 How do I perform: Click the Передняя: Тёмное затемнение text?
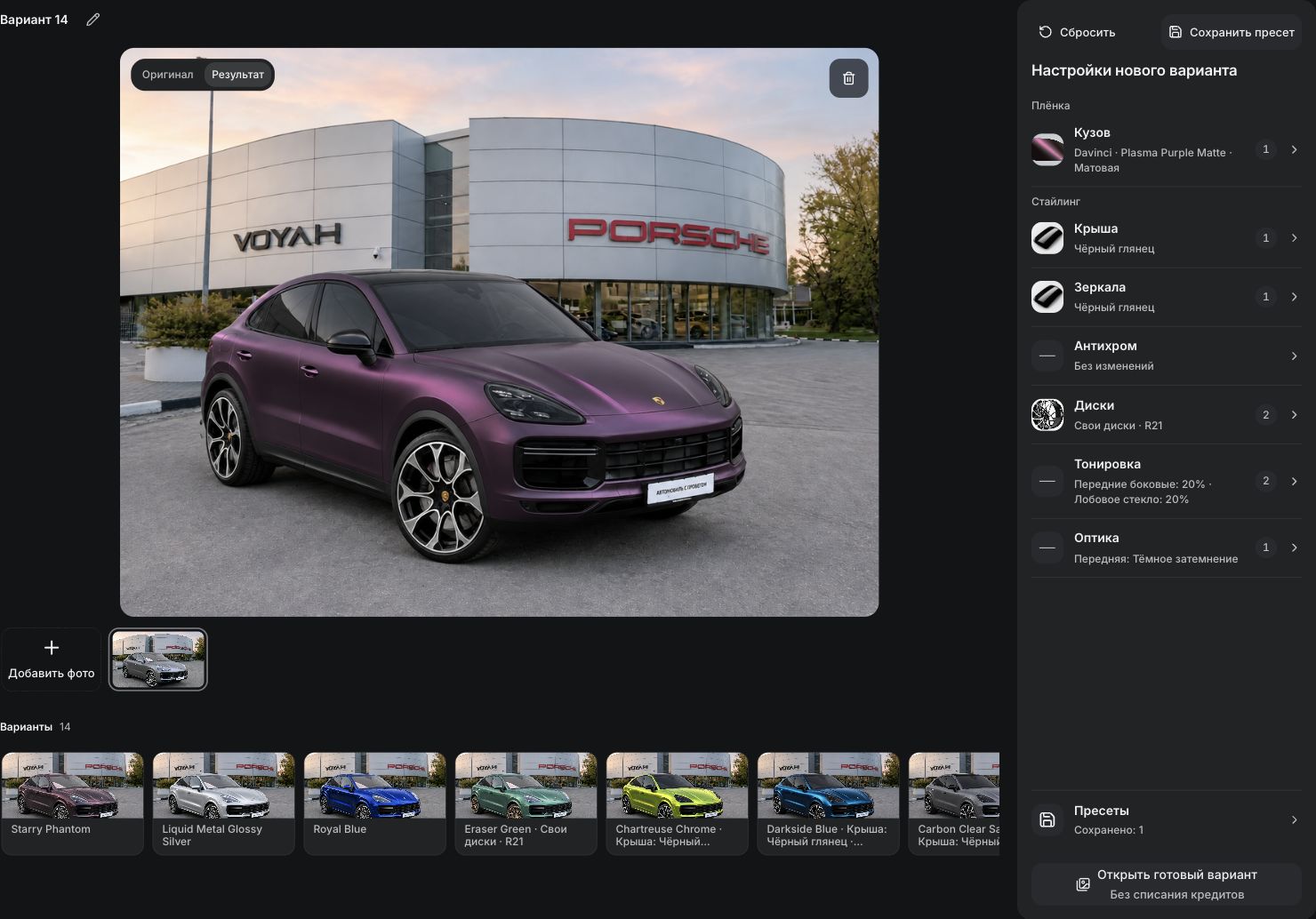1156,559
